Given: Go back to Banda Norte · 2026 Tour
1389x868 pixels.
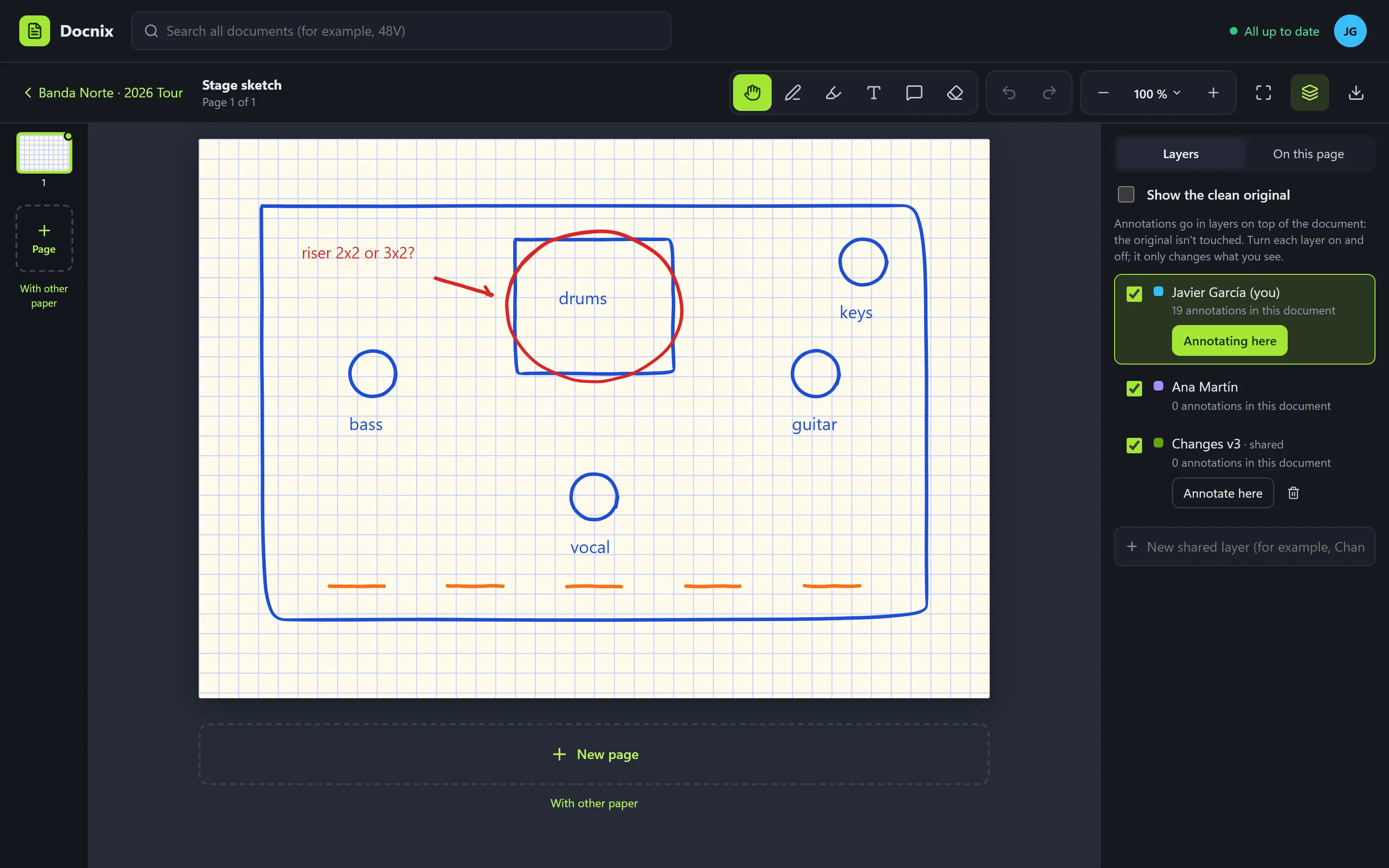Looking at the screenshot, I should click(103, 93).
